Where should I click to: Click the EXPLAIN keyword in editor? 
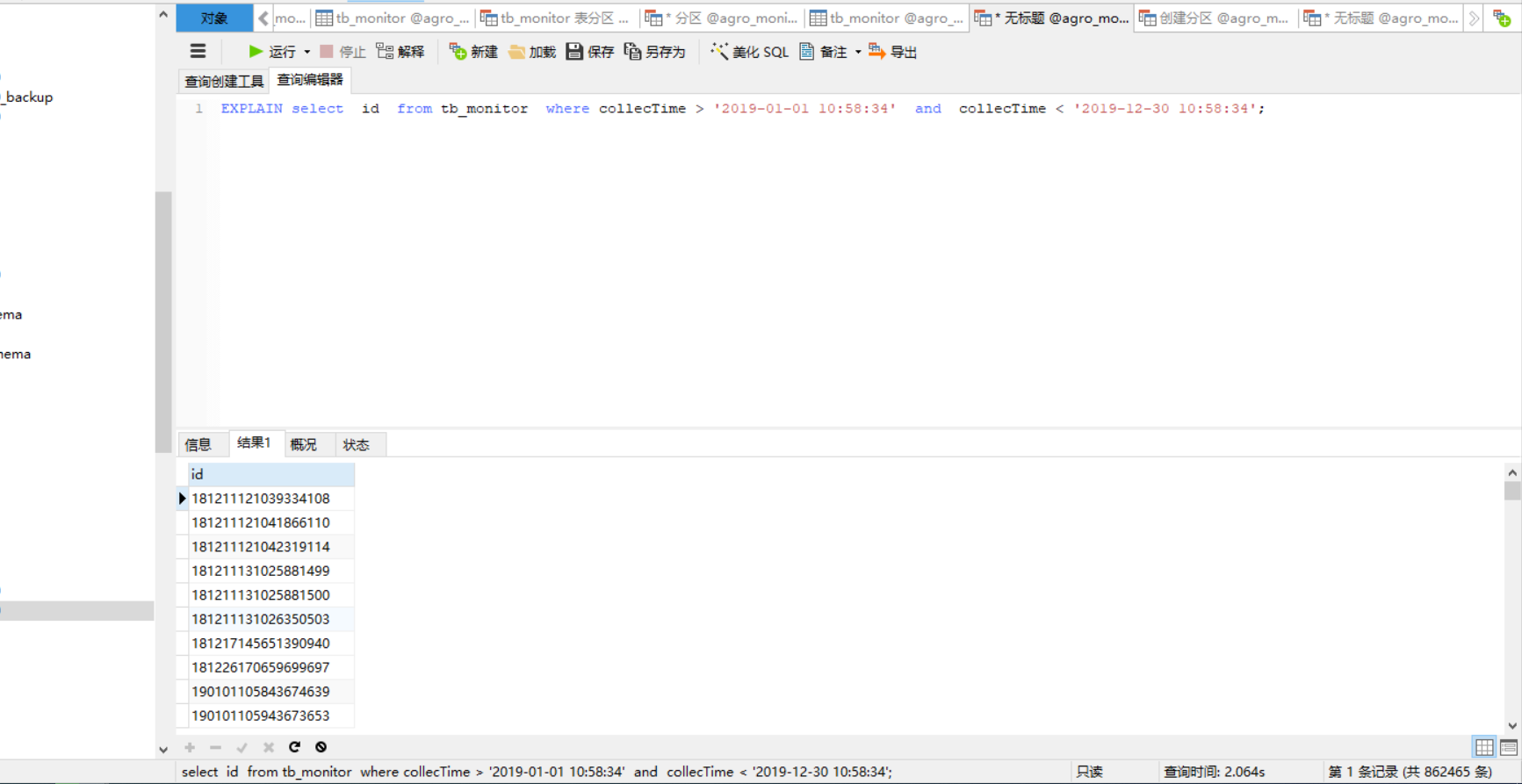point(252,109)
